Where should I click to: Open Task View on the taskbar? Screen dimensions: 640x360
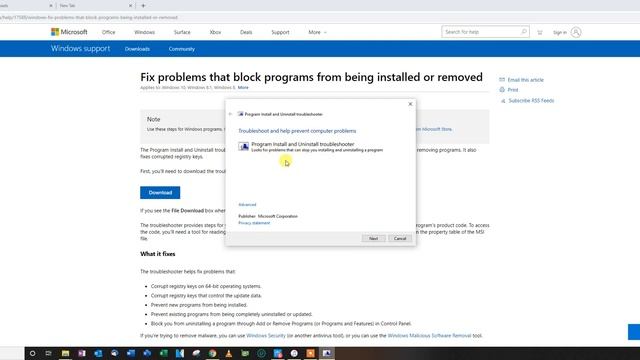click(49, 353)
